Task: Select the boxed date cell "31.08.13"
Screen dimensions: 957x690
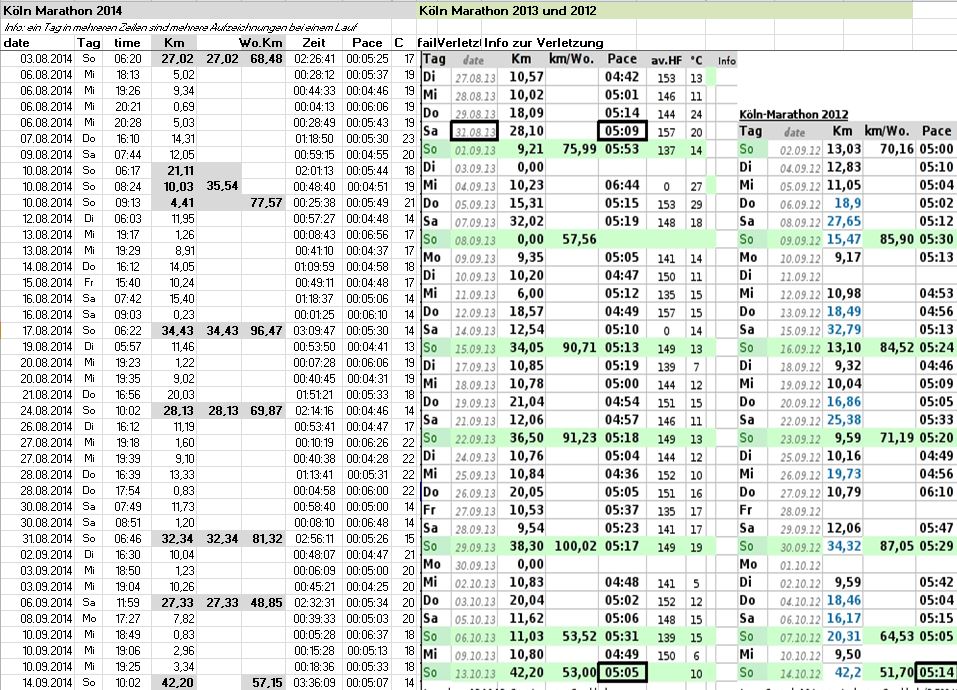Action: tap(474, 131)
